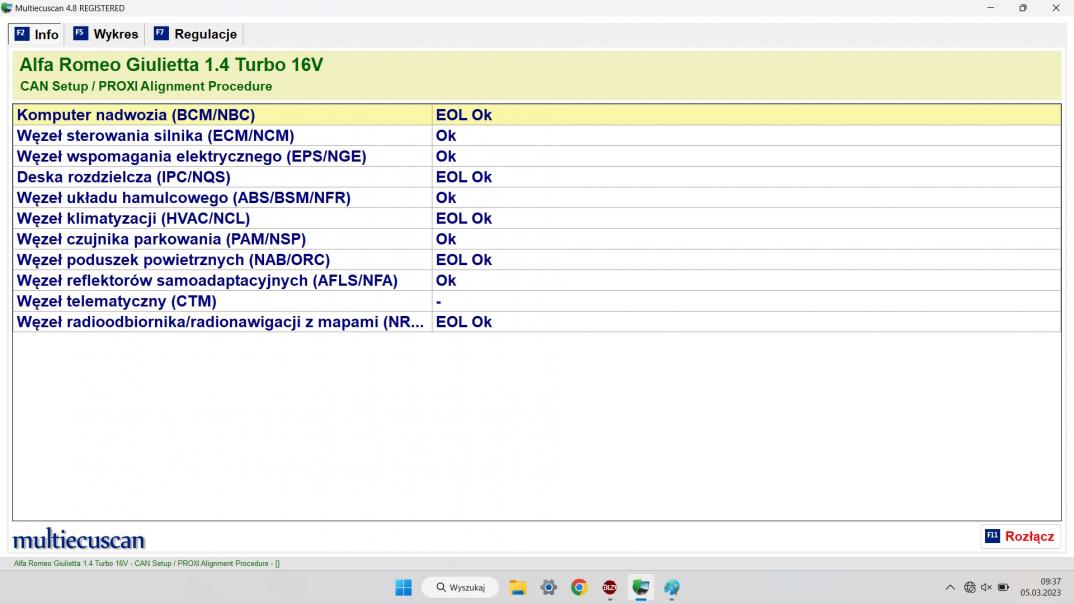Click the EOL Ok status for HVAC/NCL
The width and height of the screenshot is (1074, 604).
tap(464, 218)
